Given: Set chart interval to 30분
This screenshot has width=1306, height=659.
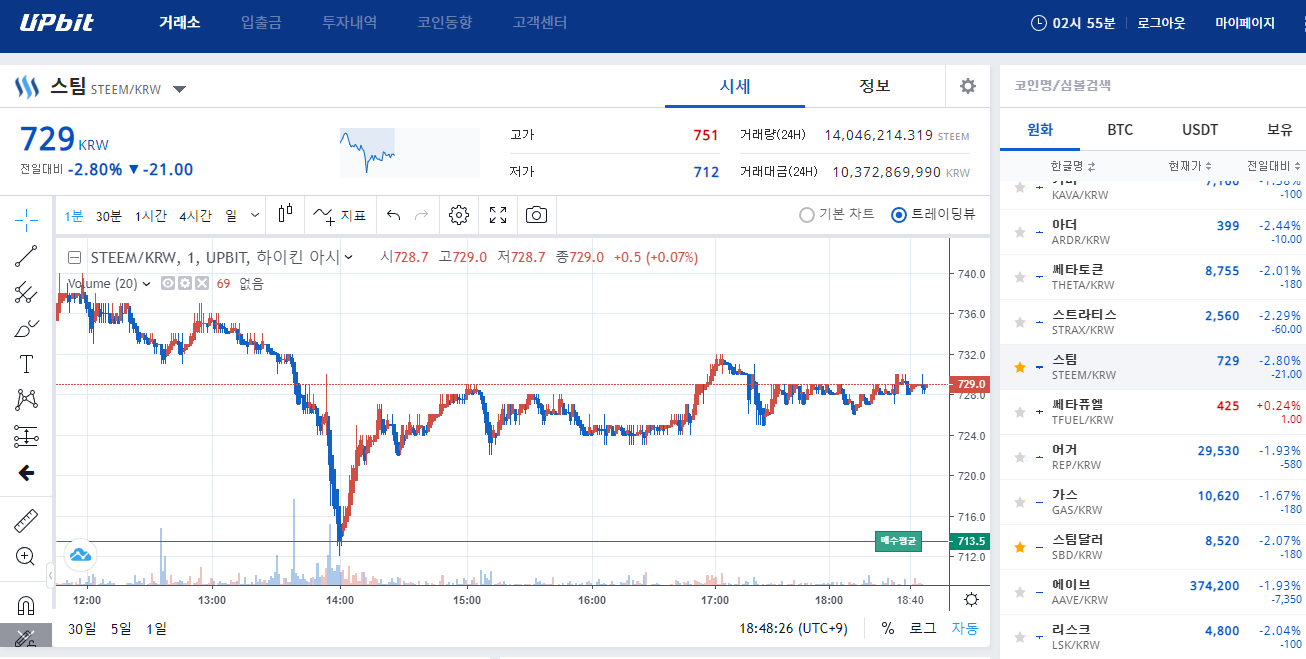Looking at the screenshot, I should 109,215.
